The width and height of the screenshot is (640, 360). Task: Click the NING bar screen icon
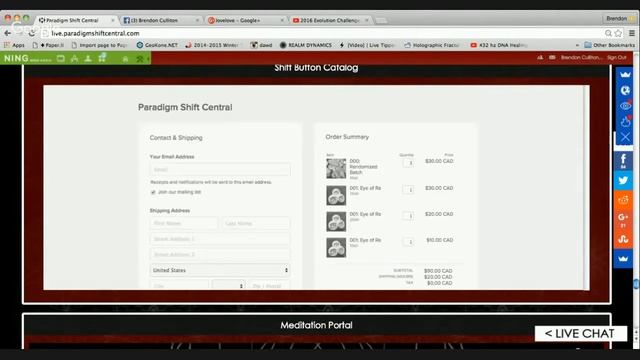[61, 59]
